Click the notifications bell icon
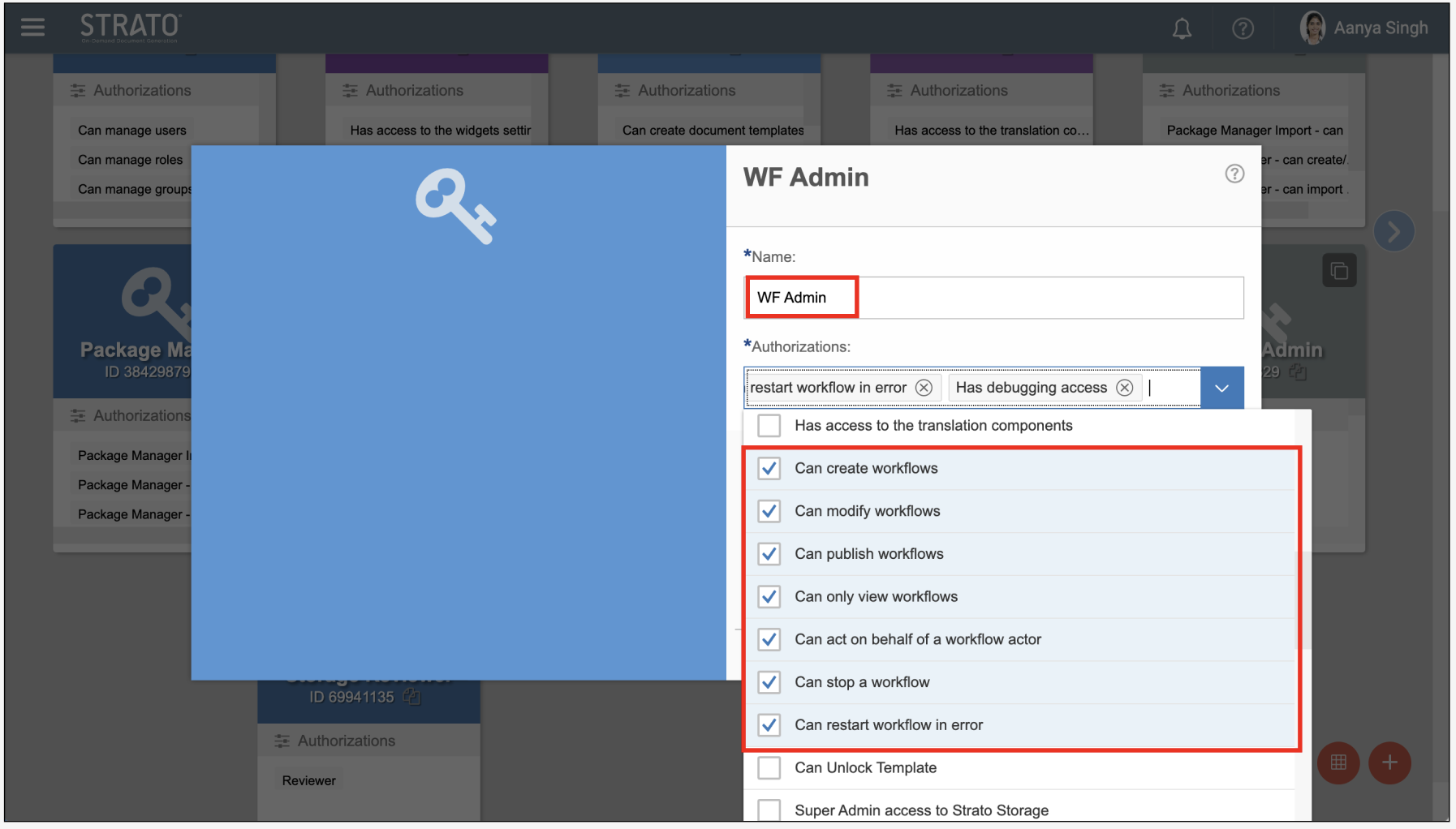 (x=1182, y=29)
